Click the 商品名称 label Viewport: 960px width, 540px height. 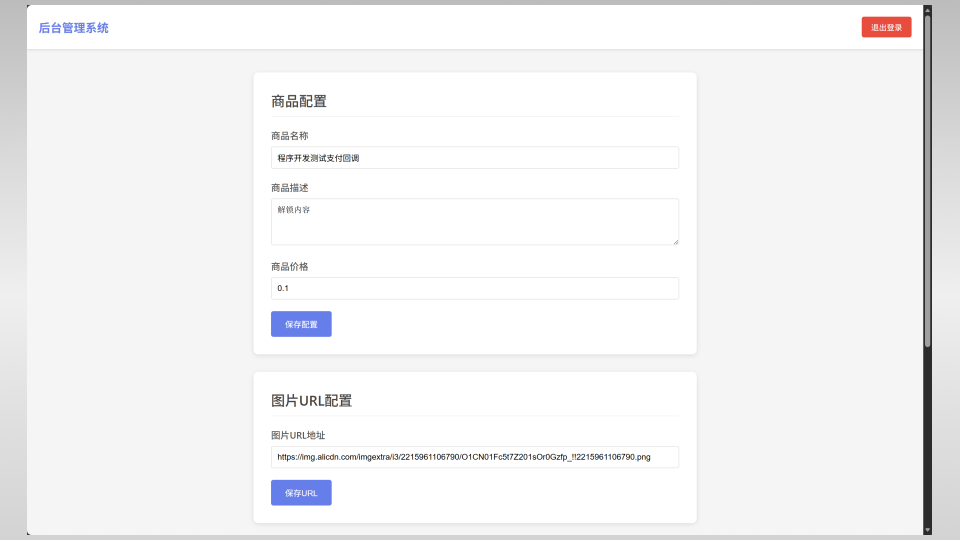point(290,136)
